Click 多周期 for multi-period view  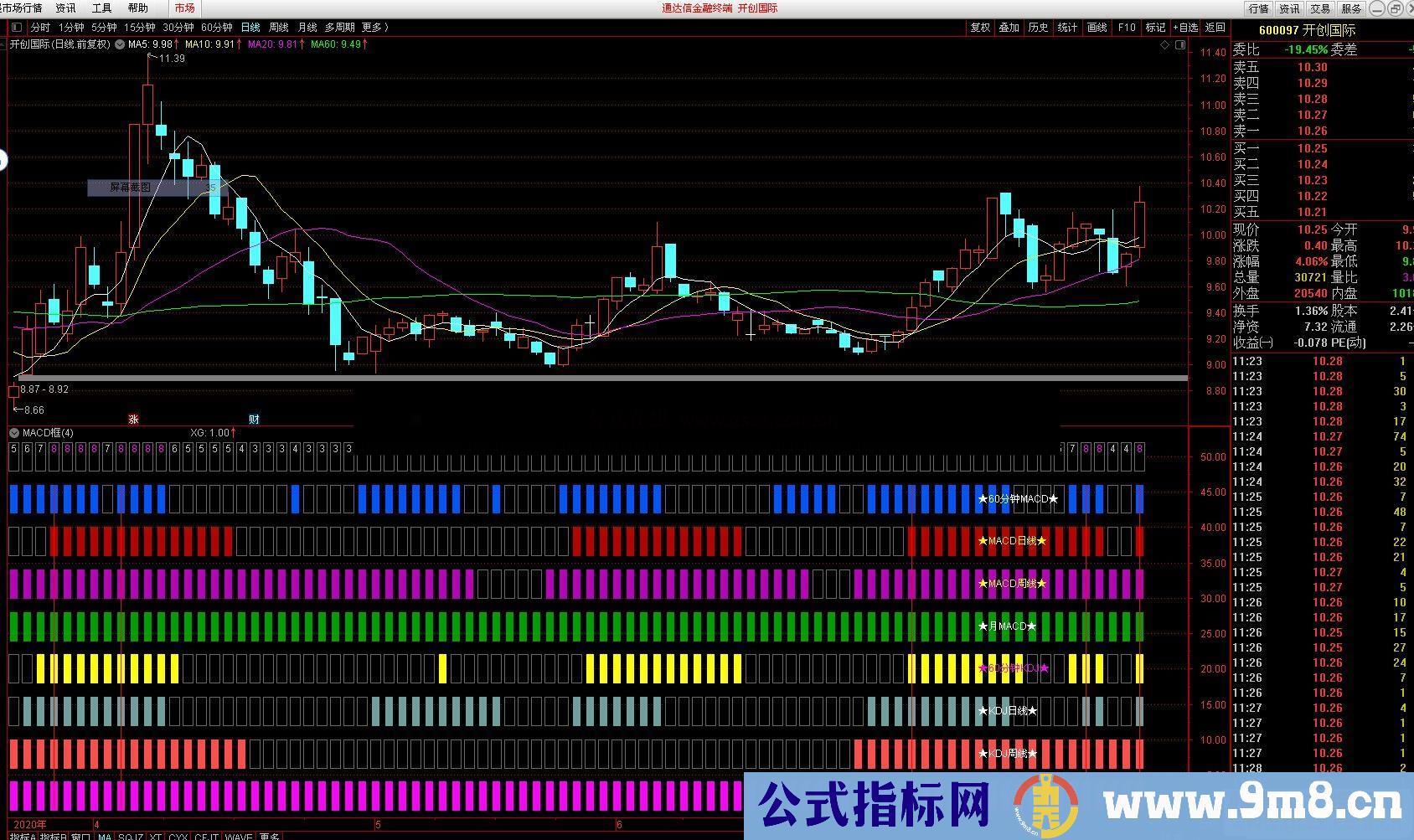pyautogui.click(x=338, y=27)
